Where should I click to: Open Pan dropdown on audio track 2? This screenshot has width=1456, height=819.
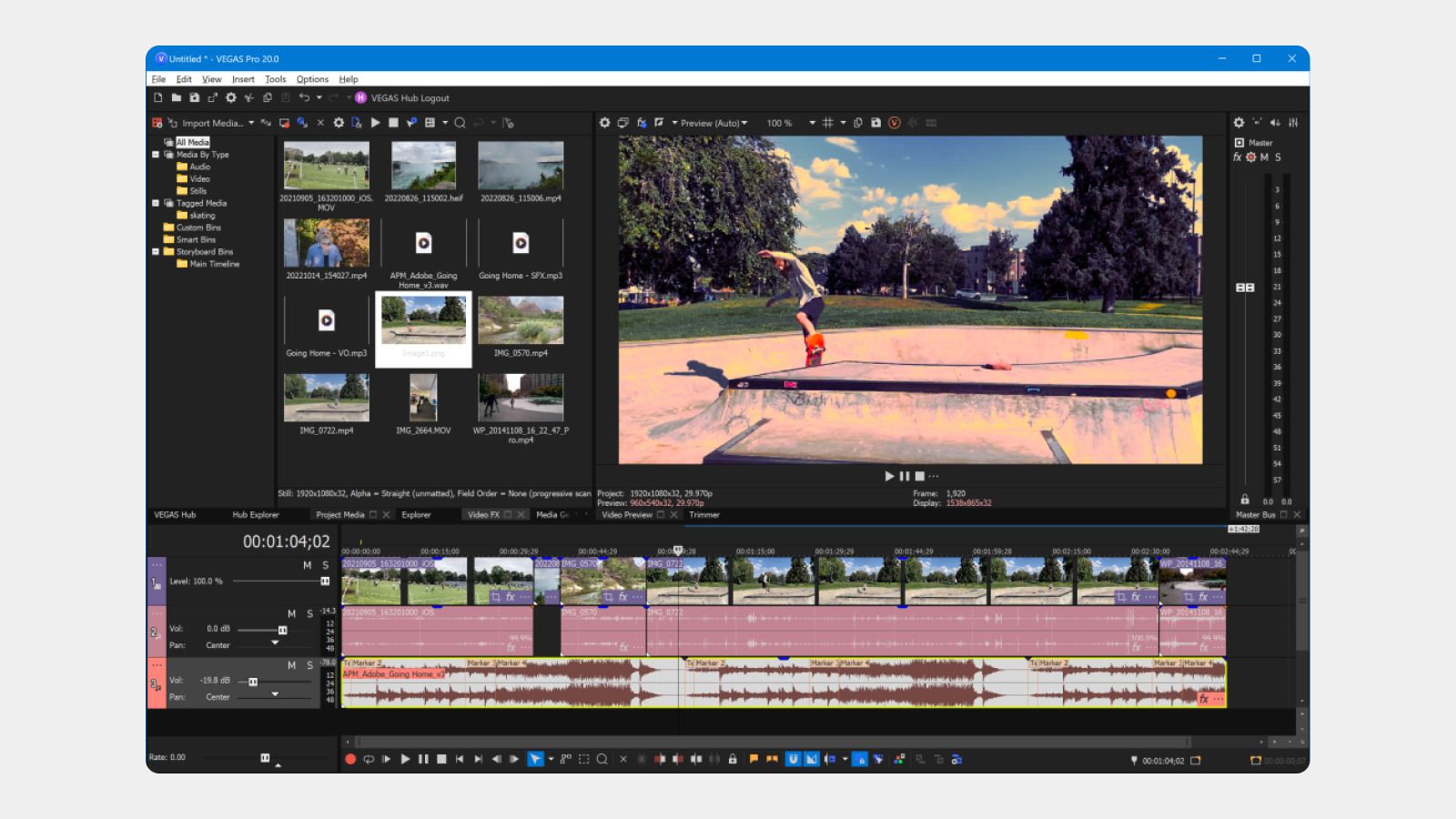tap(275, 643)
